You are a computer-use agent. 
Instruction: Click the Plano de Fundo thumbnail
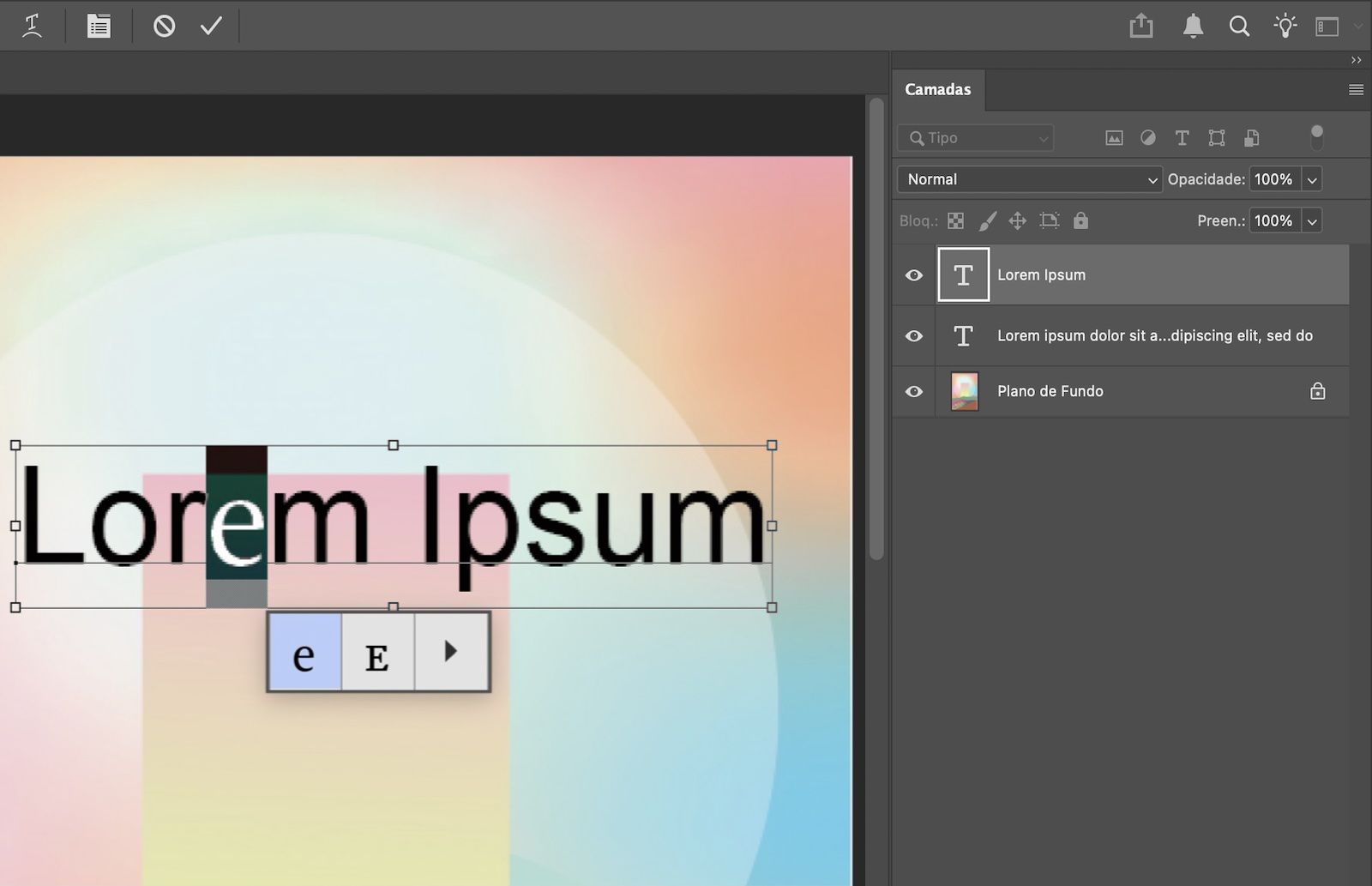pyautogui.click(x=965, y=391)
